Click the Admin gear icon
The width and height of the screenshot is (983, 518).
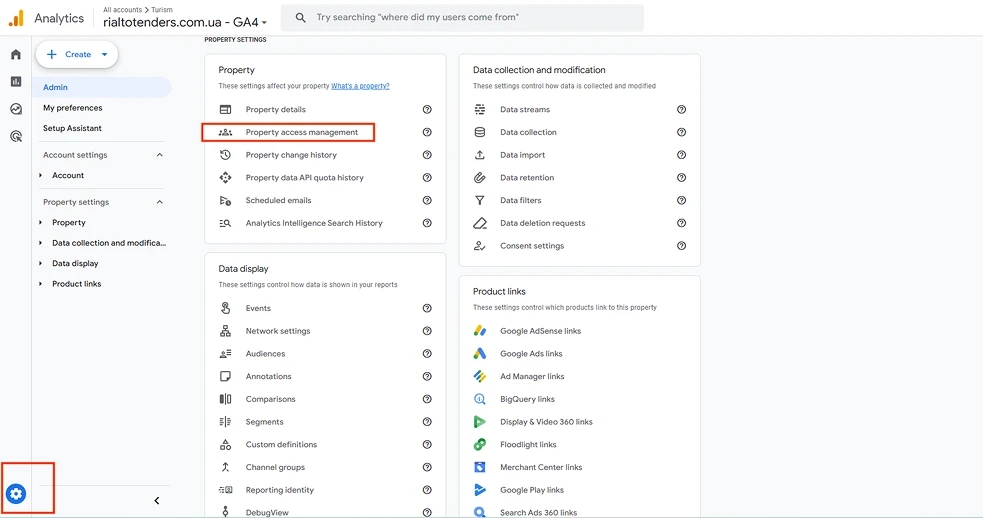tap(16, 494)
